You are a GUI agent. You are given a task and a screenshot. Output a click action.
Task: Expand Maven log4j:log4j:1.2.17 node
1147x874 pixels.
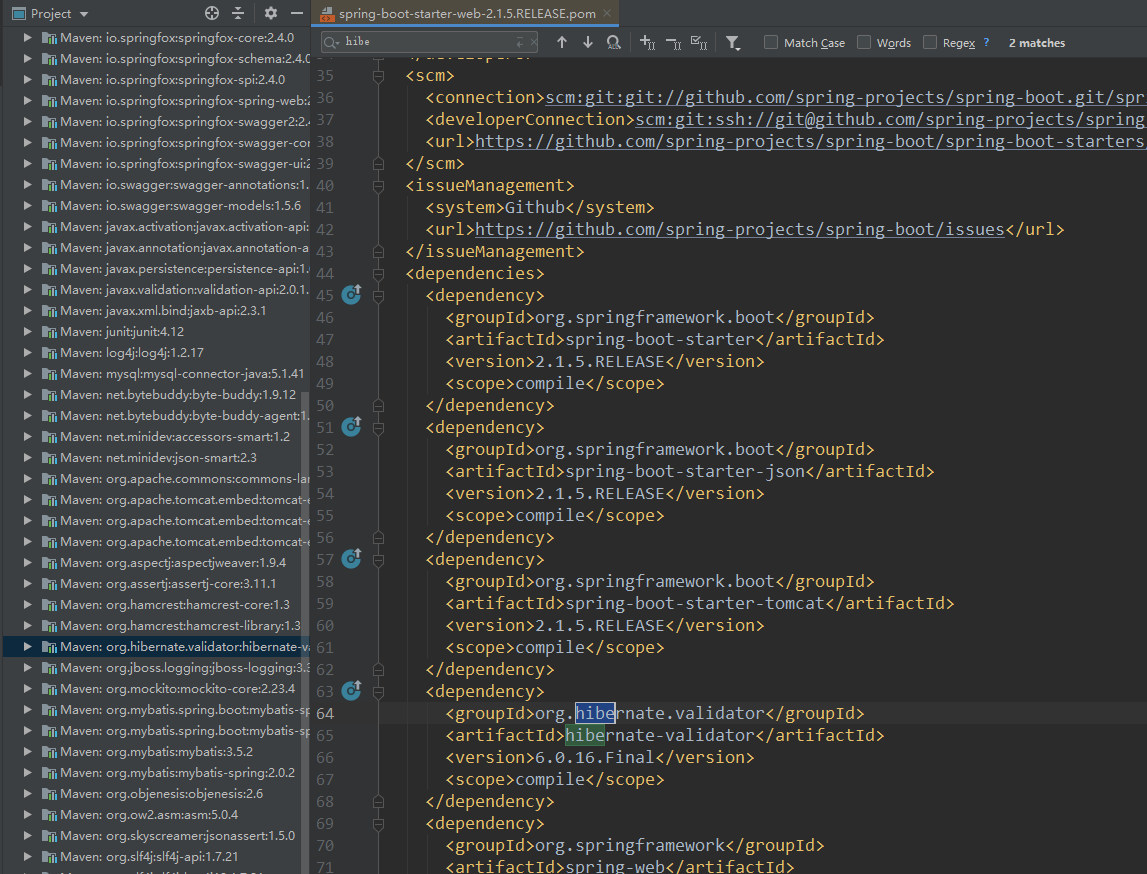(x=28, y=353)
